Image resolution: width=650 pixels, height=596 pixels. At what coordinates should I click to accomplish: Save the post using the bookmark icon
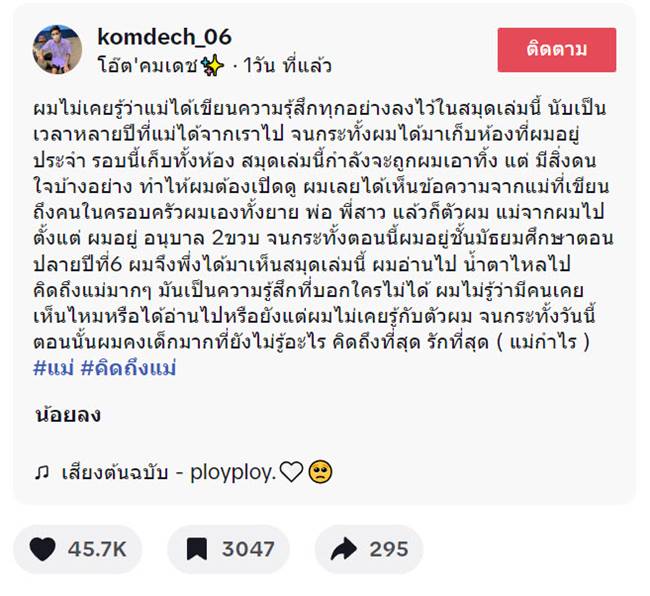click(195, 549)
